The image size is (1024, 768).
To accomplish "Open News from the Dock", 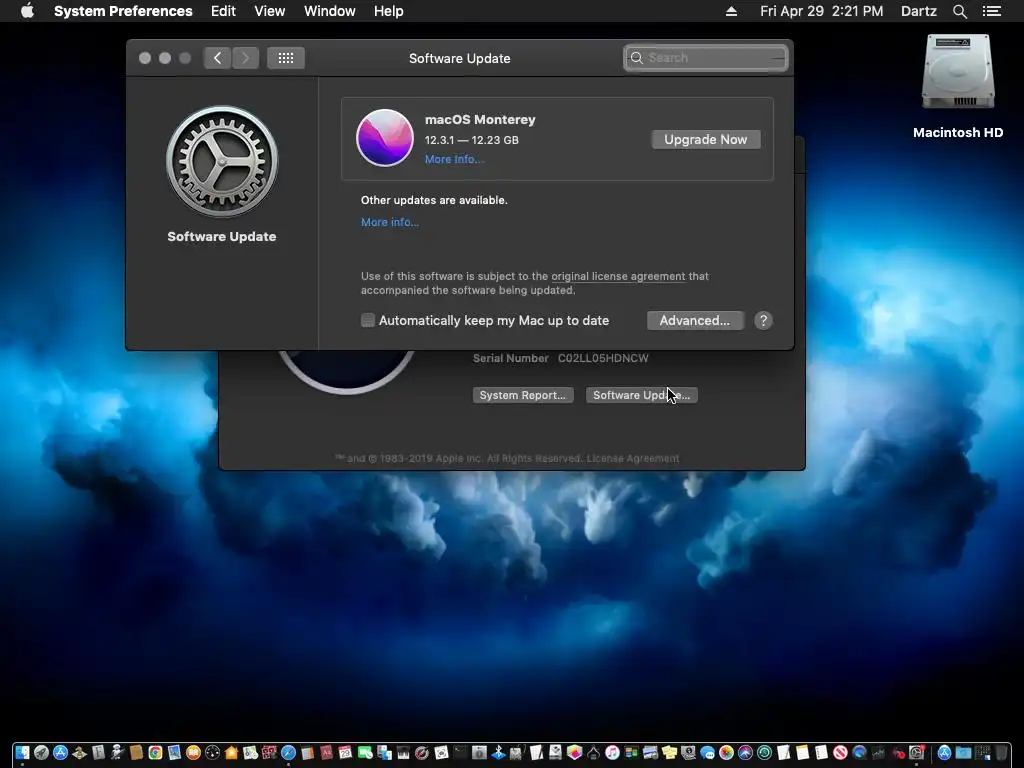I will (840, 752).
